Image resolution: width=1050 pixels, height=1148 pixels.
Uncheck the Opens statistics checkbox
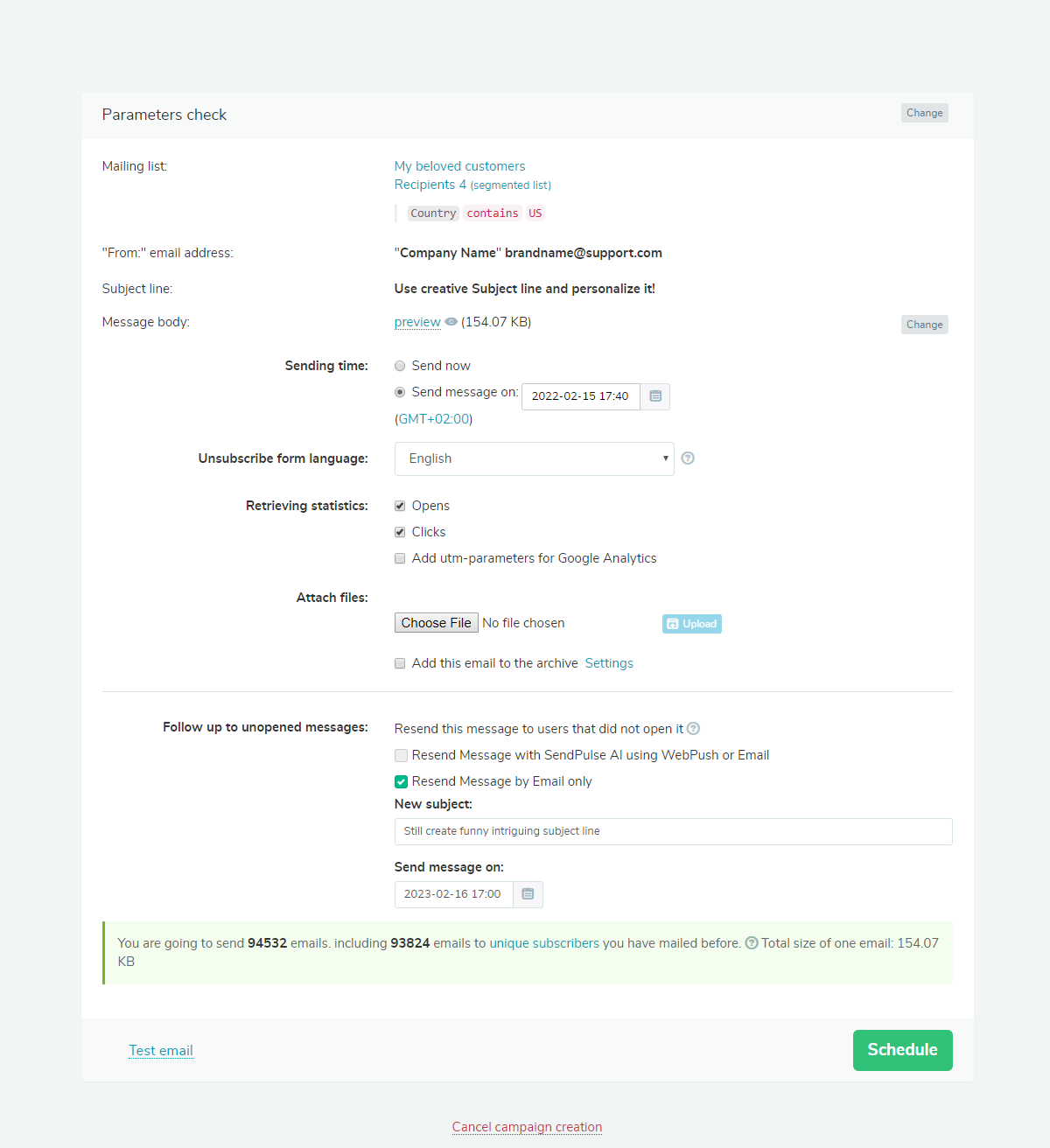pyautogui.click(x=400, y=506)
